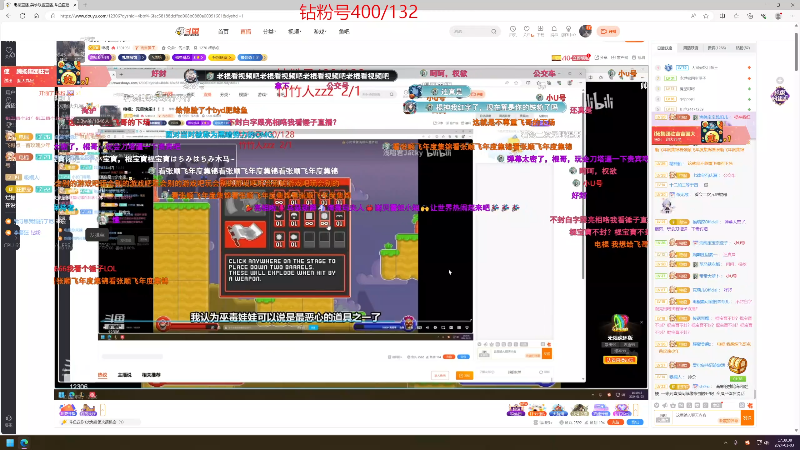Viewport: 800px width, 450px height.
Task: Click the yellow tag pill under the title
Action: [x=221, y=58]
